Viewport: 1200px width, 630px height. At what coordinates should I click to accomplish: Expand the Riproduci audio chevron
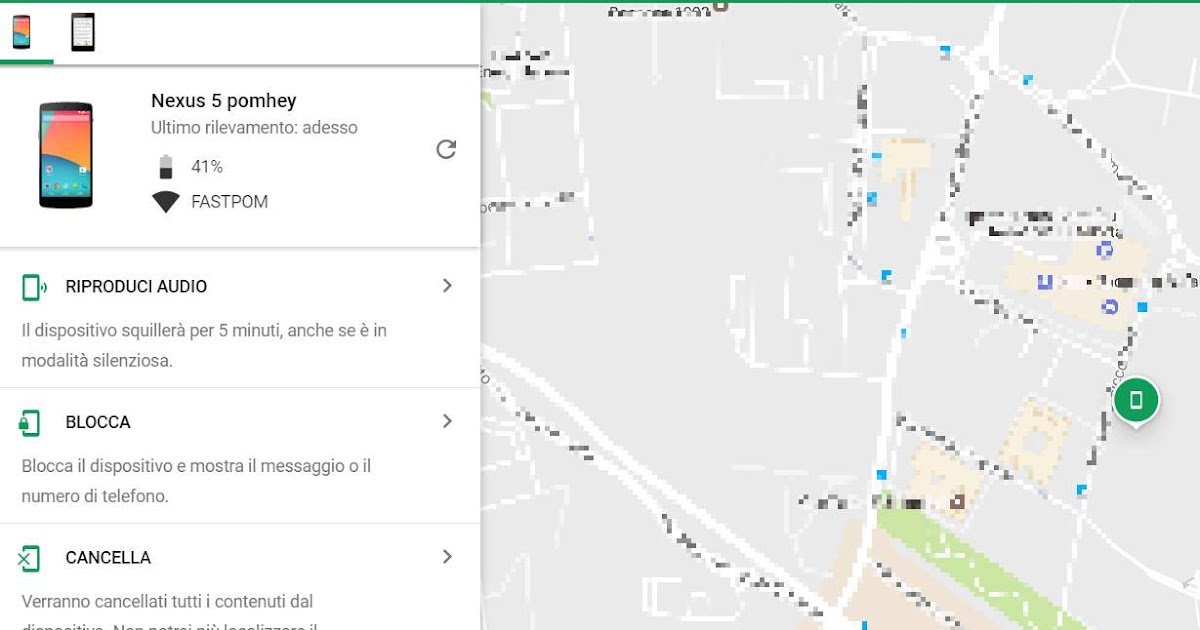447,286
